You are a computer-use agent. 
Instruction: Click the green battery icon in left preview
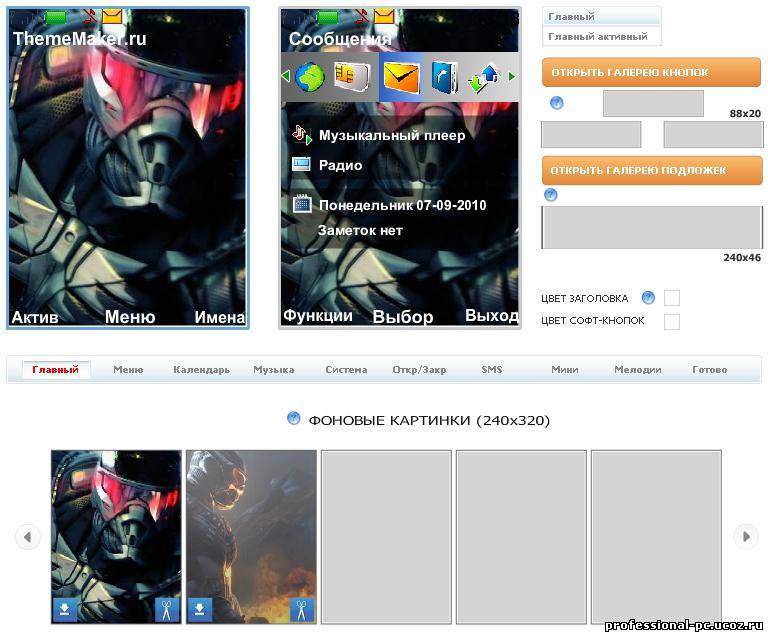coord(56,19)
